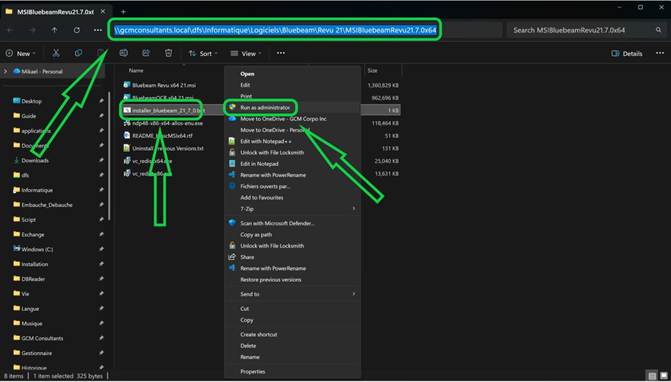Select ndp48-x86-x64-allos-enu.exe file
Image resolution: width=671 pixels, height=382 pixels.
tap(167, 123)
